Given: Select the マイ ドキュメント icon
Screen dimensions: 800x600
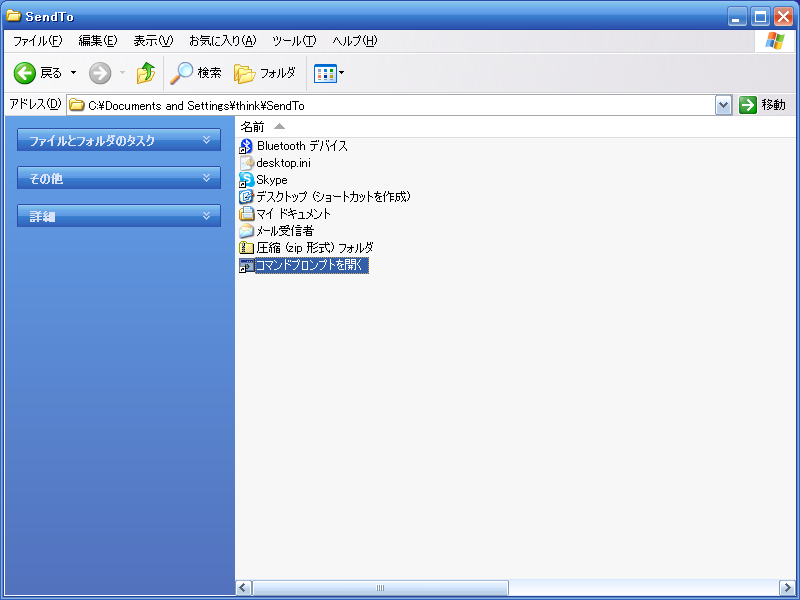Looking at the screenshot, I should pos(246,214).
